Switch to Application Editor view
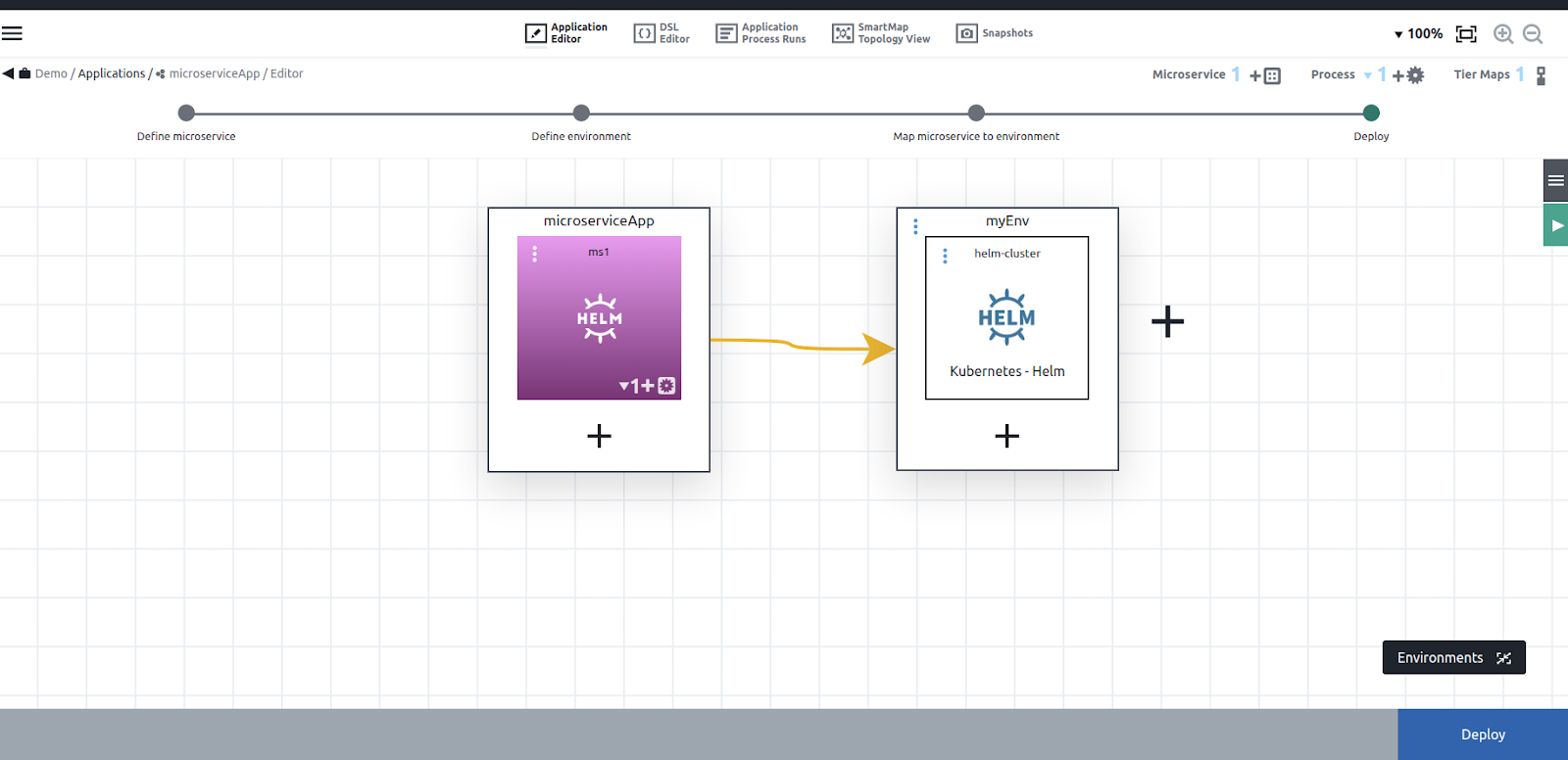Viewport: 1568px width, 760px height. click(566, 33)
